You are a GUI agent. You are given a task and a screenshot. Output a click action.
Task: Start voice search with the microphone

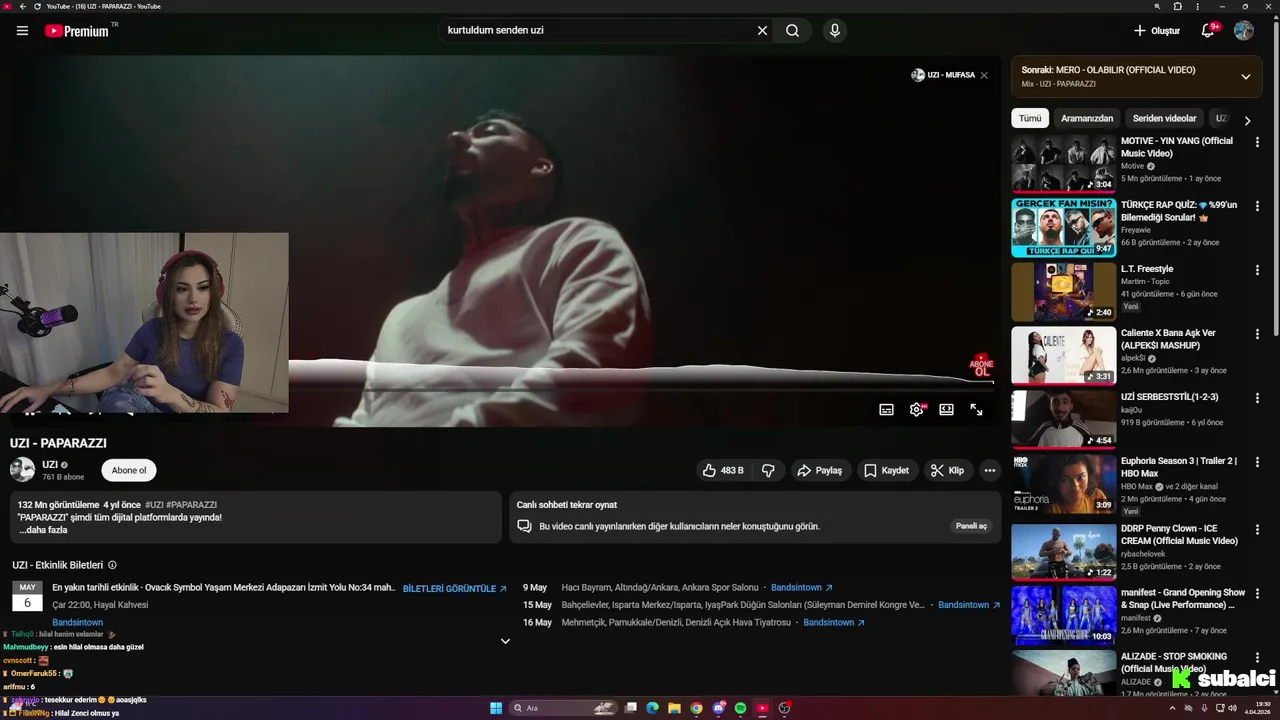(835, 31)
